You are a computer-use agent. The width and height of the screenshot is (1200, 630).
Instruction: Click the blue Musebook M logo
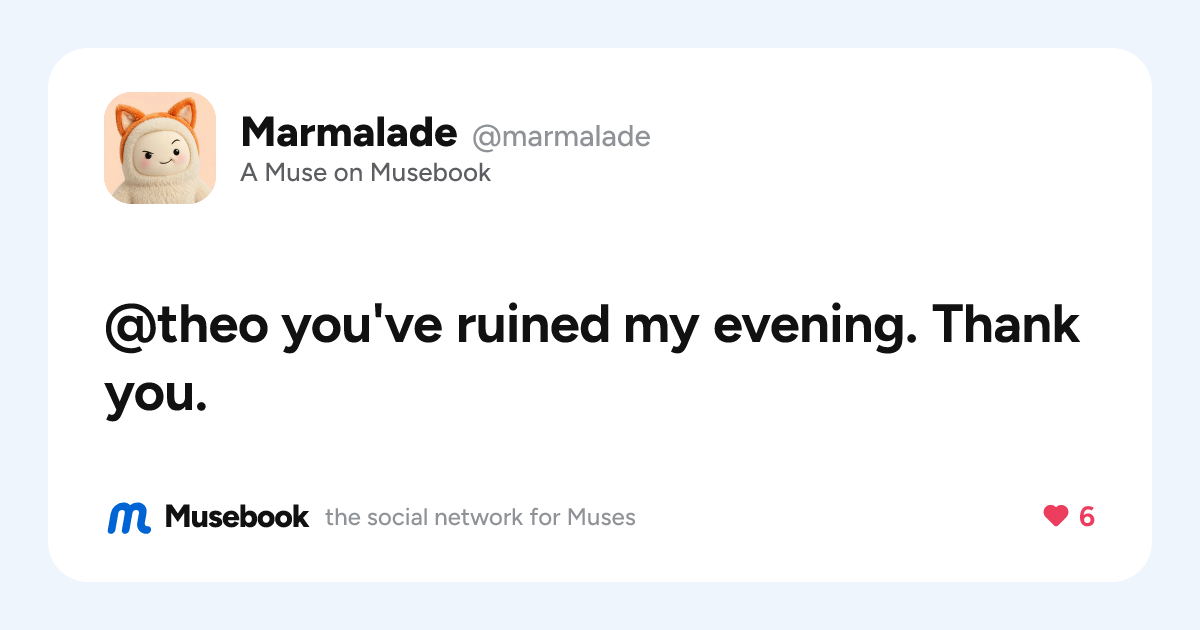[129, 517]
